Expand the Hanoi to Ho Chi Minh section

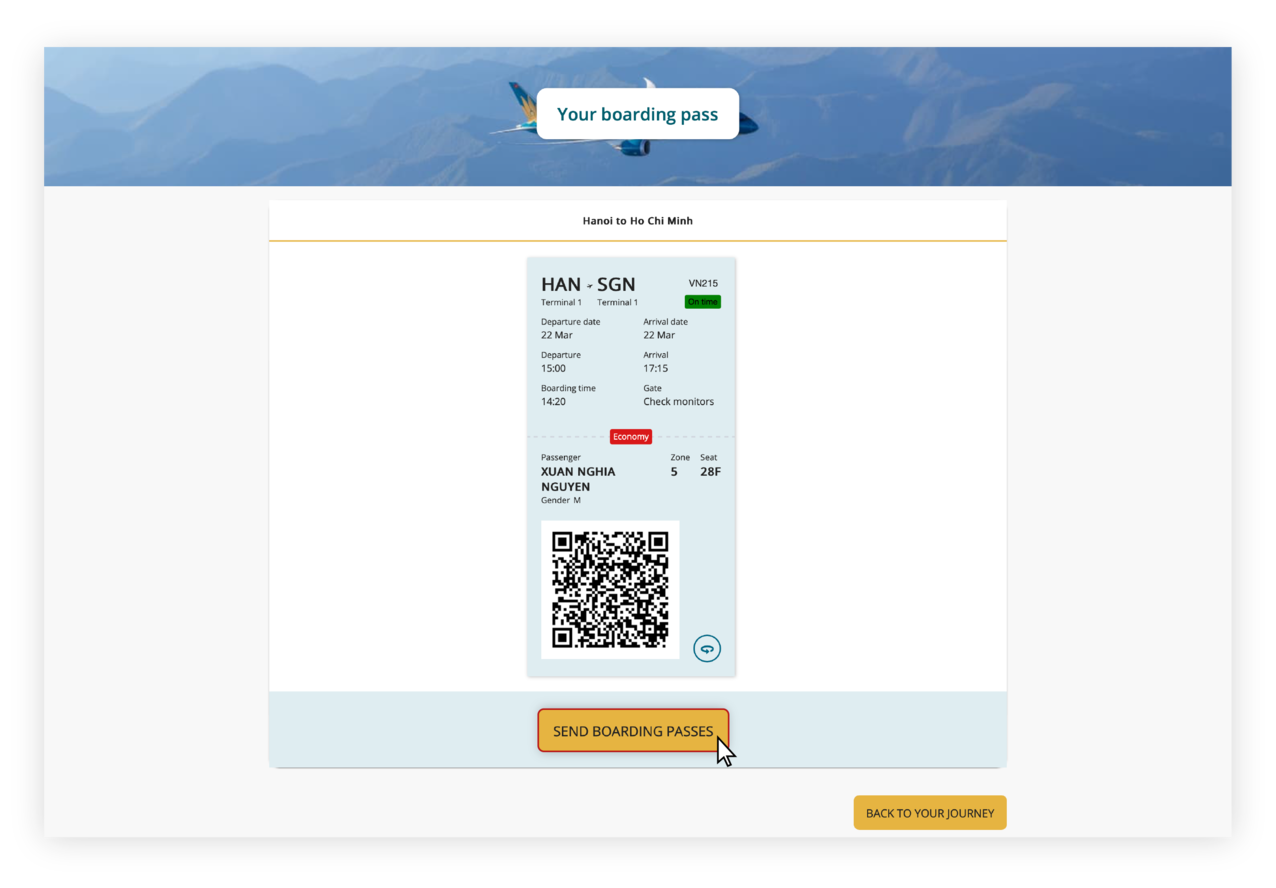(x=637, y=221)
